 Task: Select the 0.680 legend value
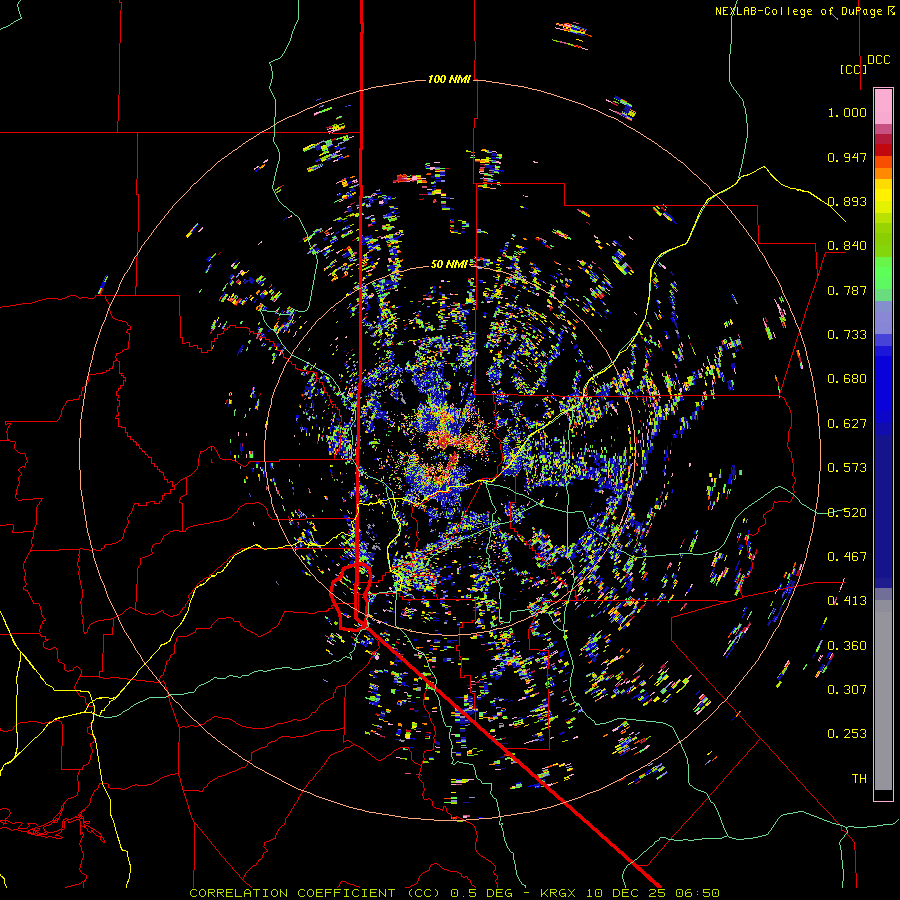tap(847, 379)
